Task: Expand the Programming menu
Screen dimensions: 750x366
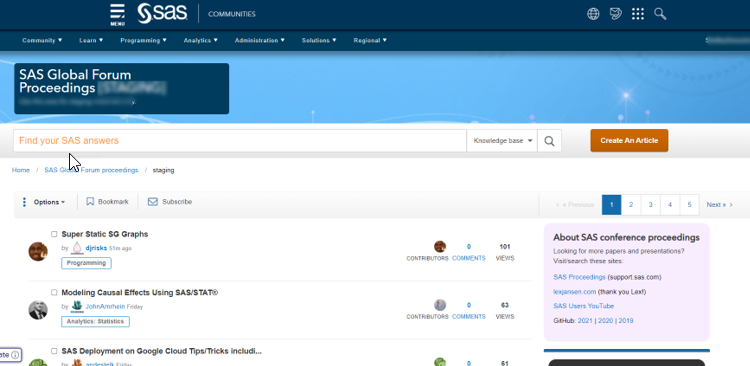Action: (x=143, y=41)
